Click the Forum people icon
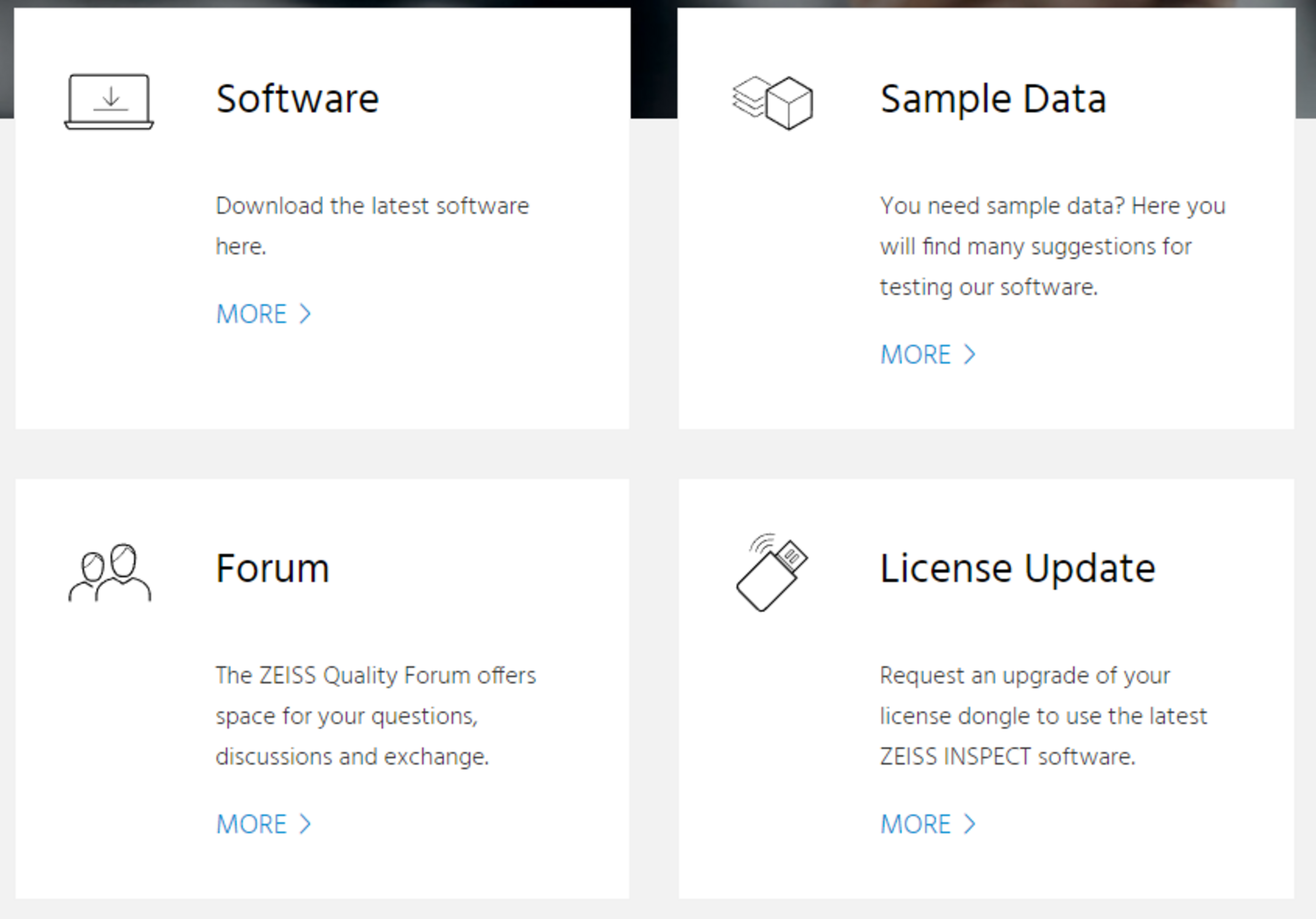Viewport: 1316px width, 919px height. 110,572
